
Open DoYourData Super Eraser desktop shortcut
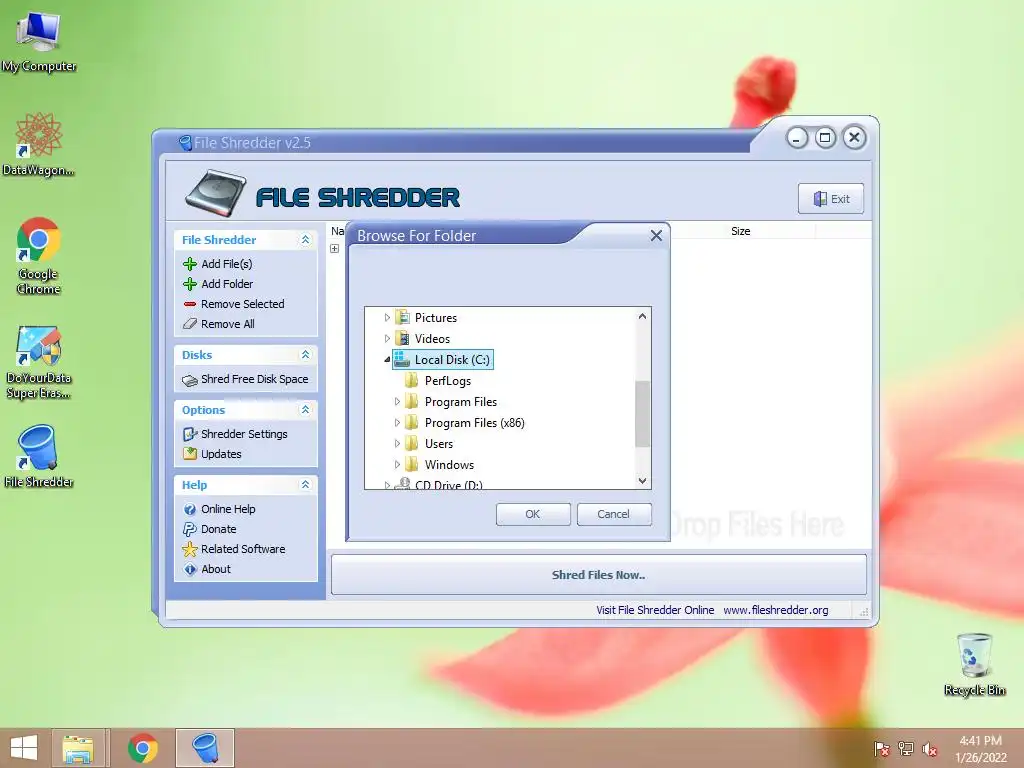pos(39,362)
